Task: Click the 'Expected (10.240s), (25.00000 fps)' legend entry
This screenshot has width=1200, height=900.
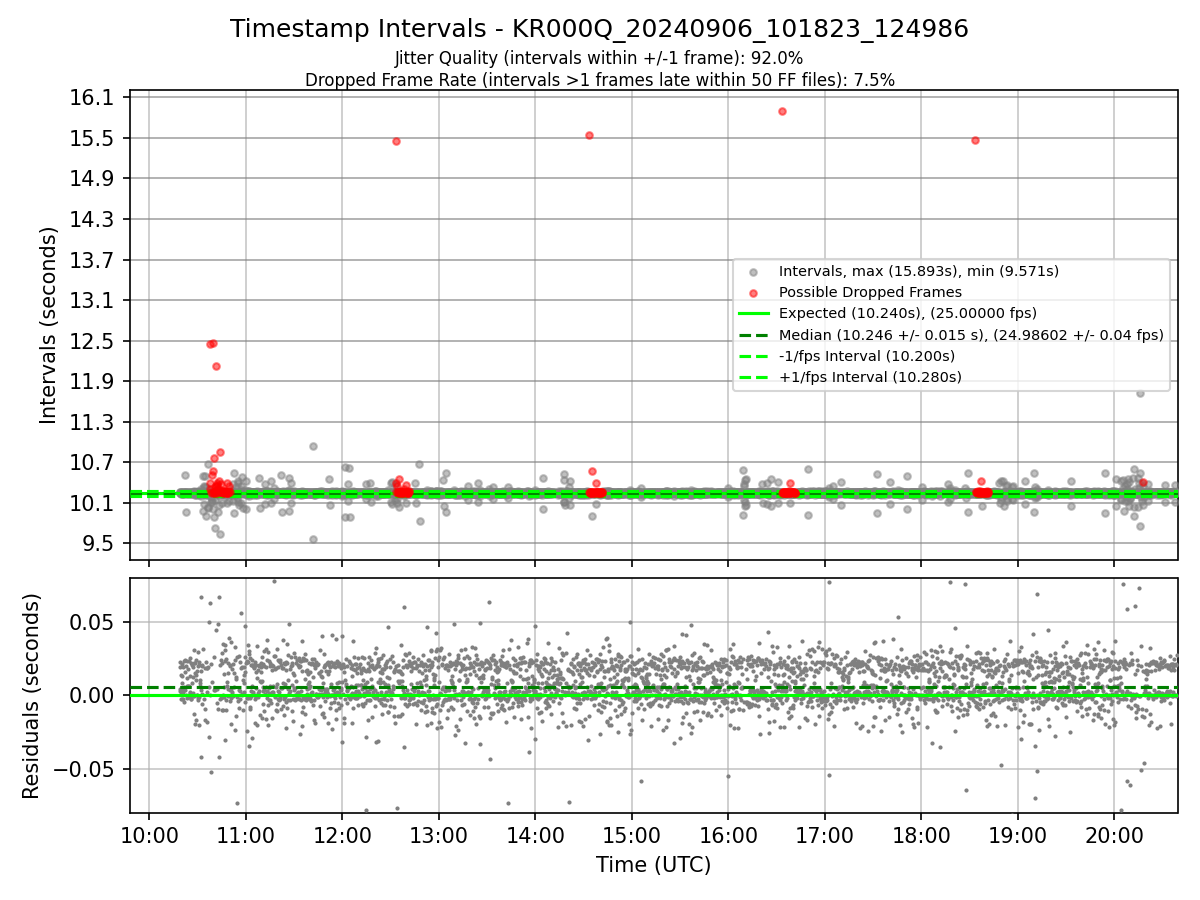Action: (907, 313)
